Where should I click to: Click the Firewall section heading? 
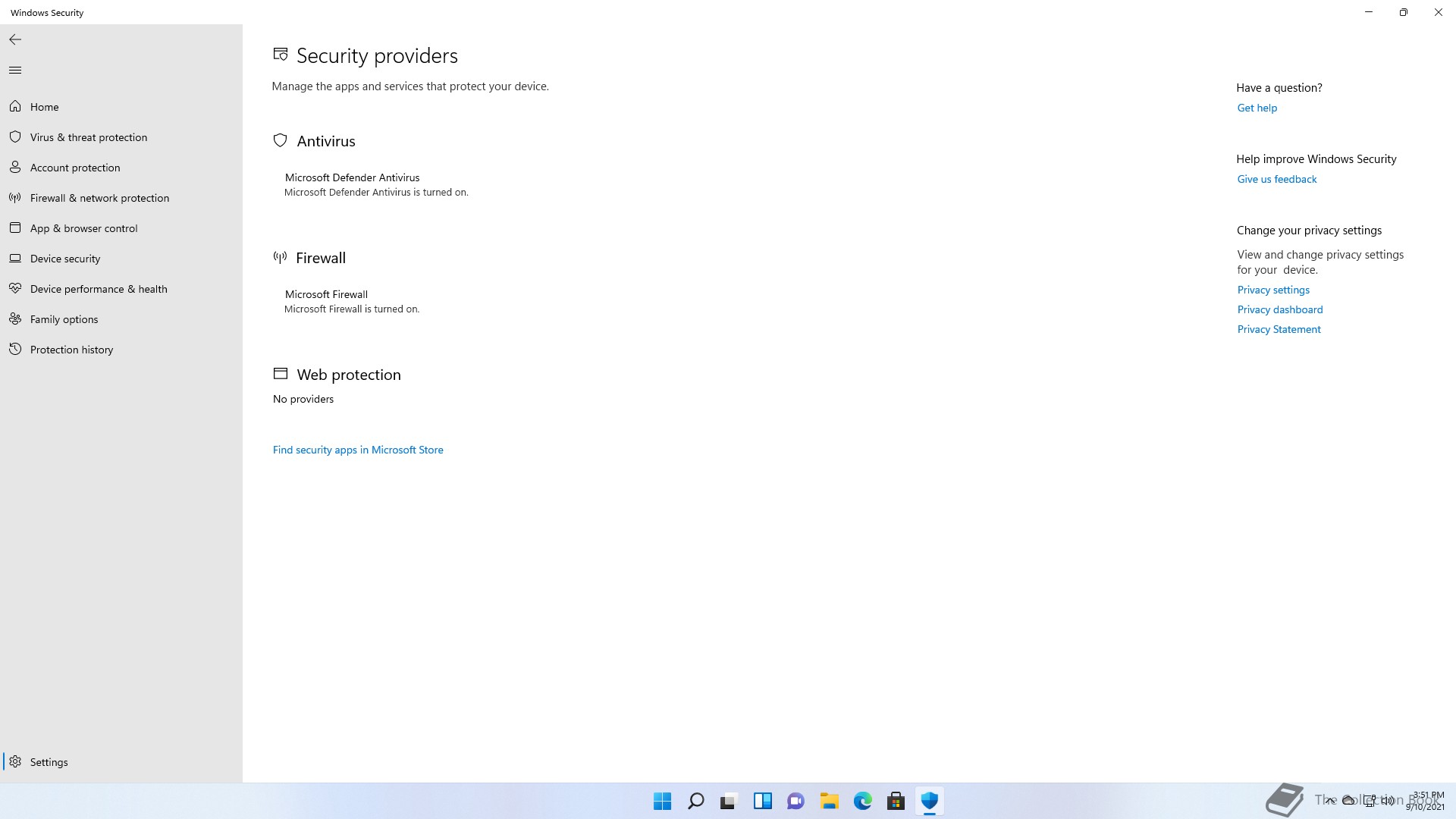coord(321,258)
